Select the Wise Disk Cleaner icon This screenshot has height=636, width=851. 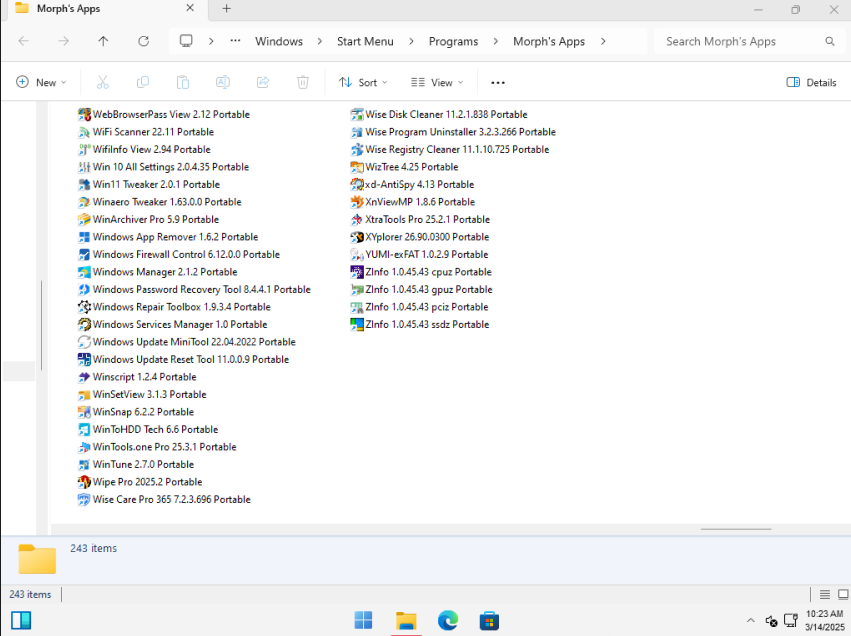pos(357,115)
